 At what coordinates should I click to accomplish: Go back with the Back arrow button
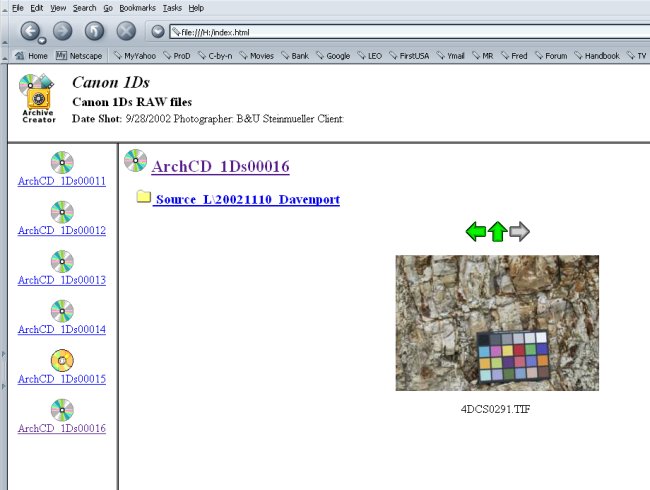[x=30, y=31]
